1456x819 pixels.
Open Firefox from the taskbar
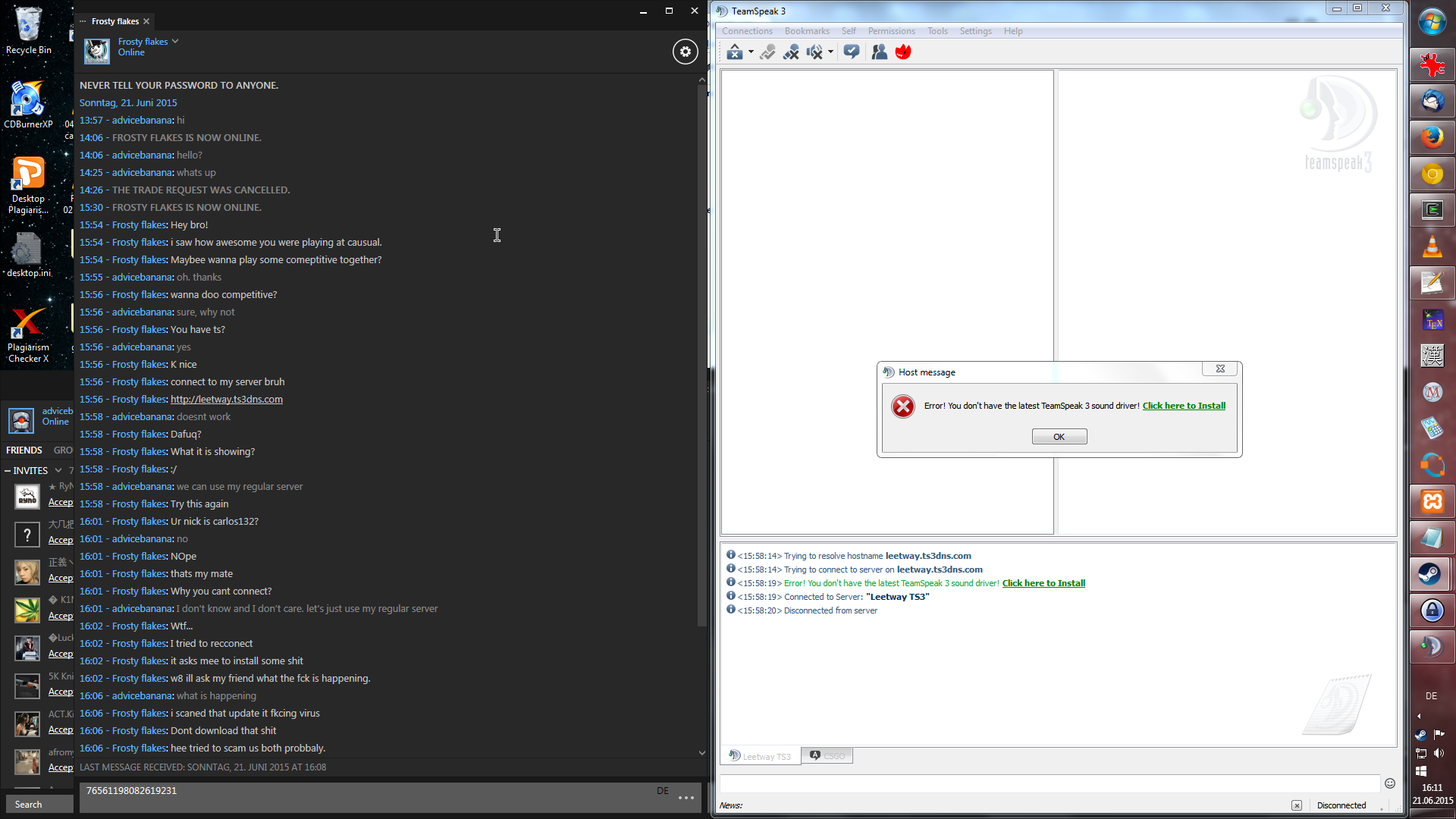click(1432, 137)
